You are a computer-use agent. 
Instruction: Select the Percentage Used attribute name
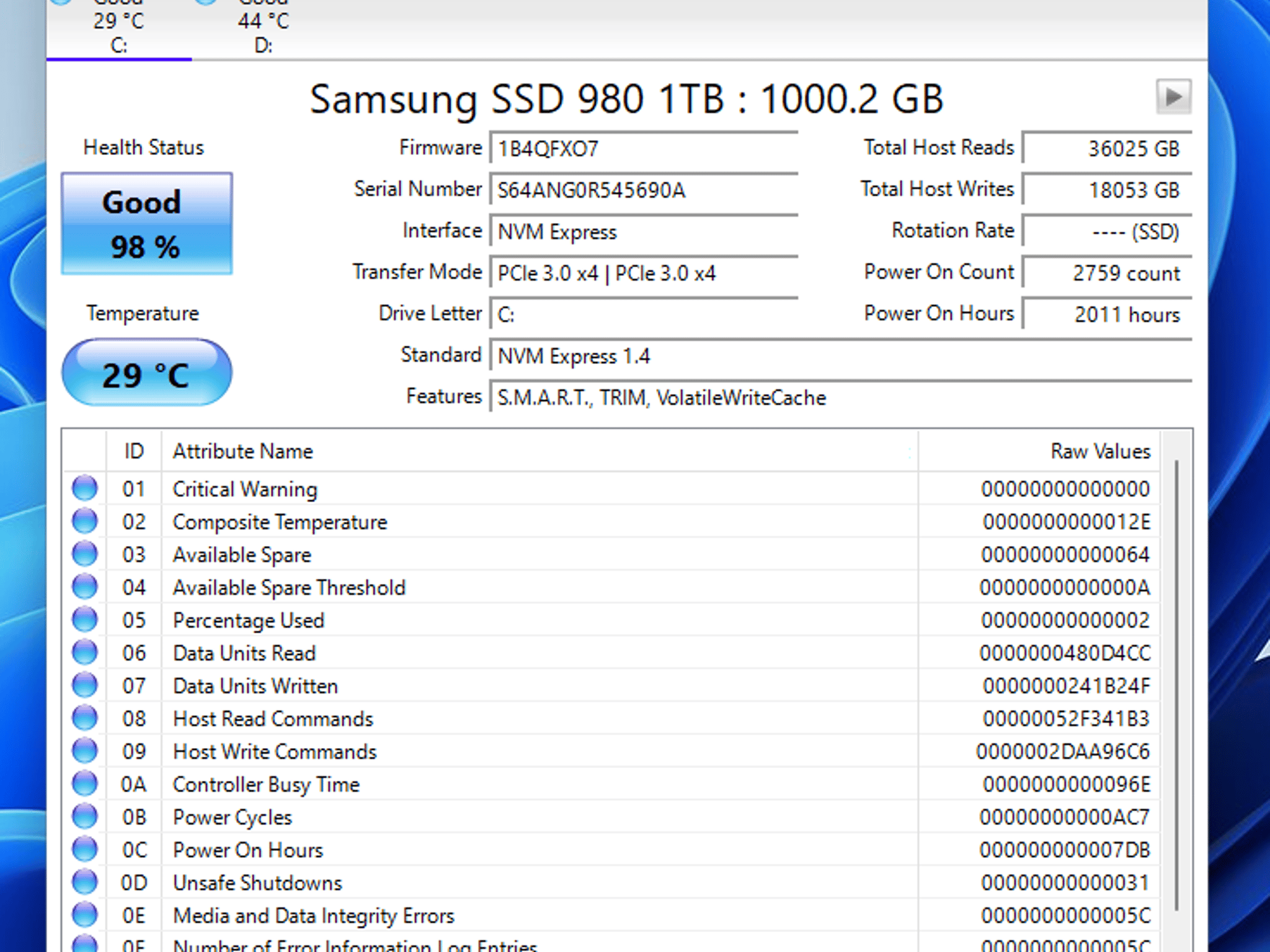[x=249, y=620]
